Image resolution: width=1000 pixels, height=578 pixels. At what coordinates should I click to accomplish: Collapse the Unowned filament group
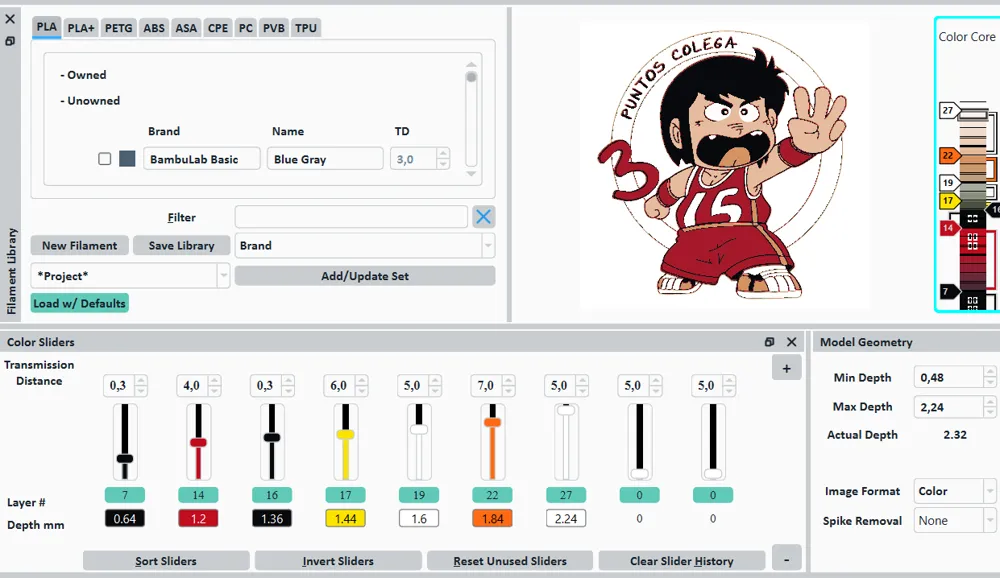(x=90, y=101)
